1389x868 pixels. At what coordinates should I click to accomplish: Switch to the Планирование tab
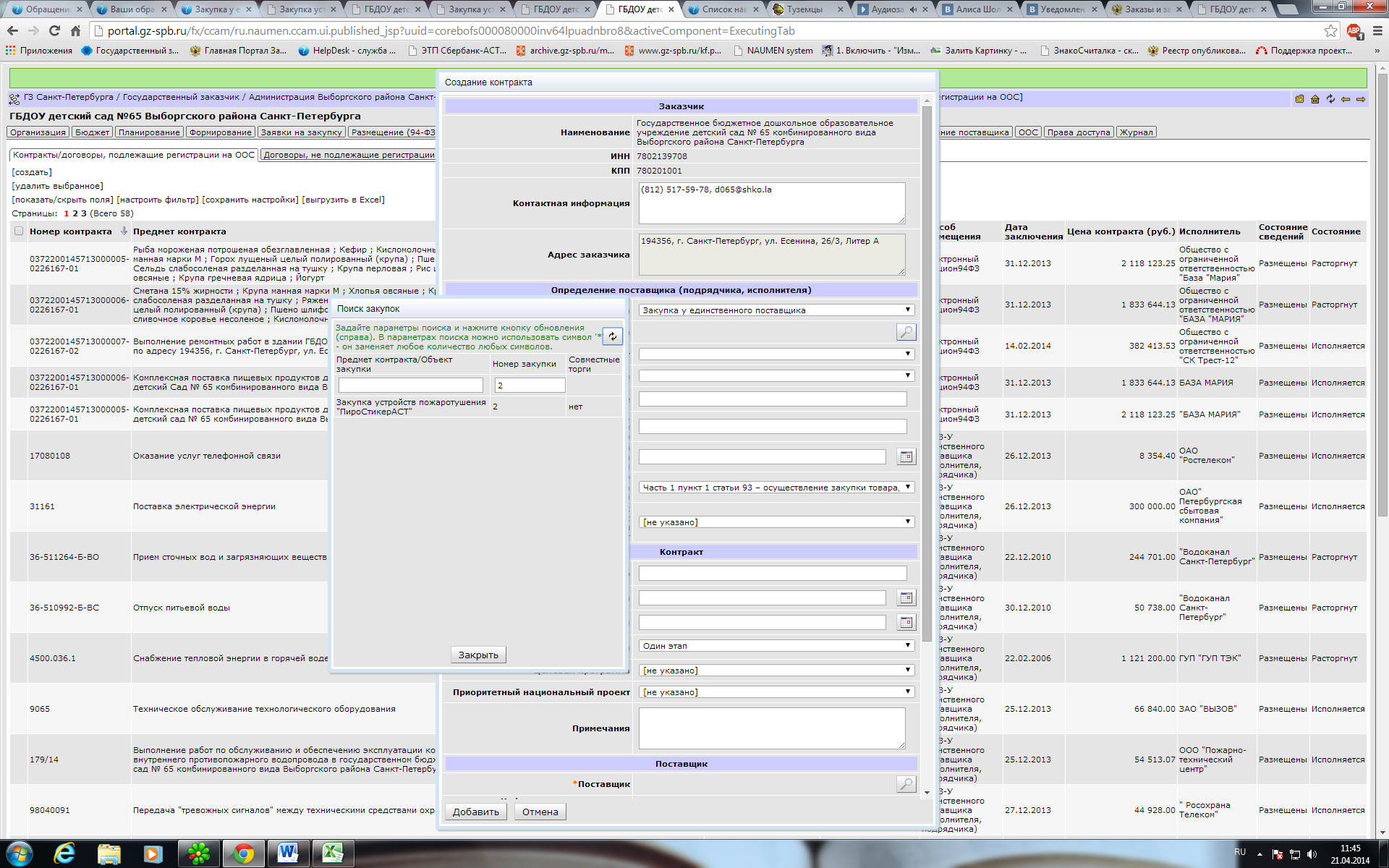149,132
